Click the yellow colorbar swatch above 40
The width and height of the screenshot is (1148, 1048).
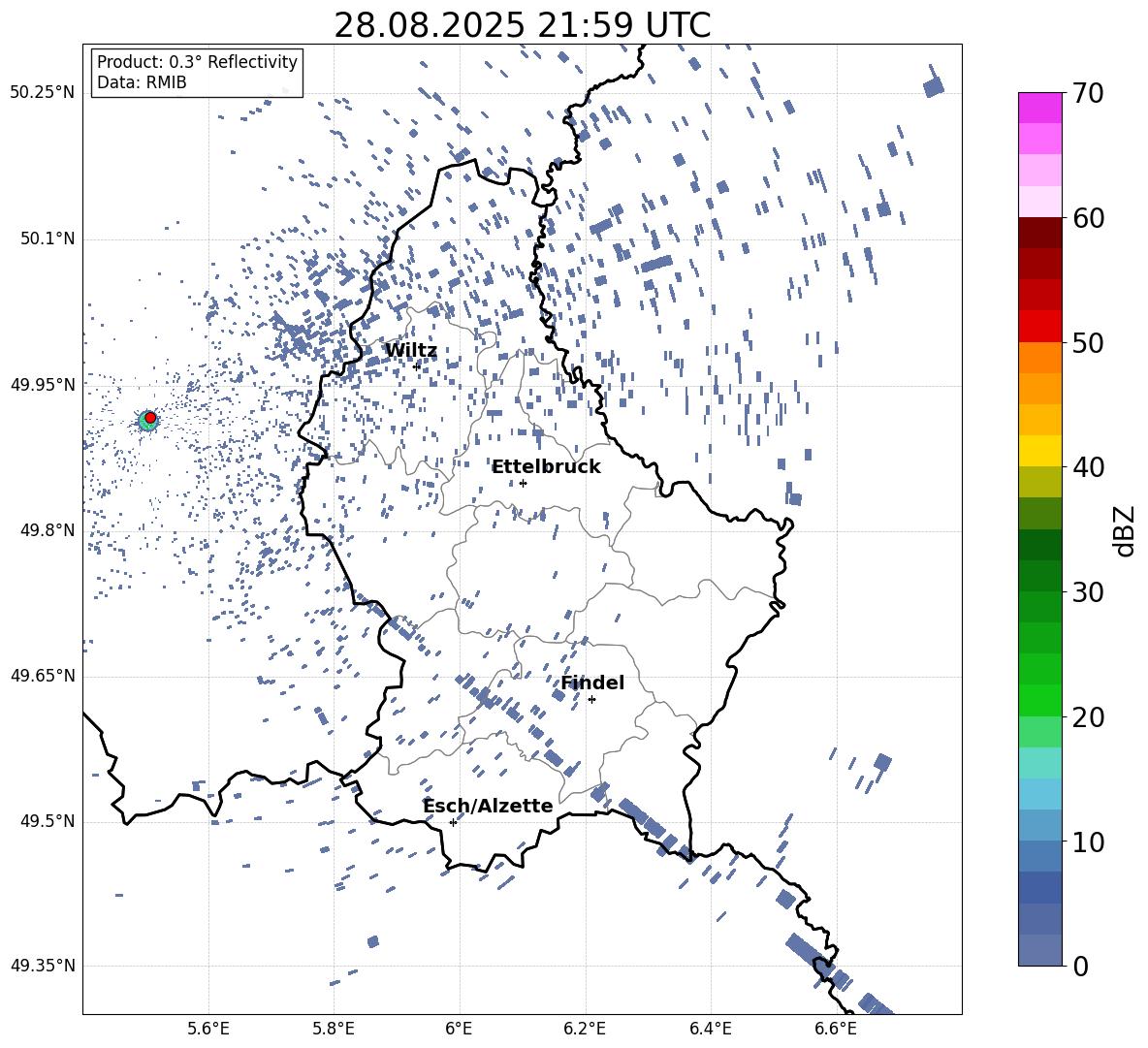tap(1039, 451)
